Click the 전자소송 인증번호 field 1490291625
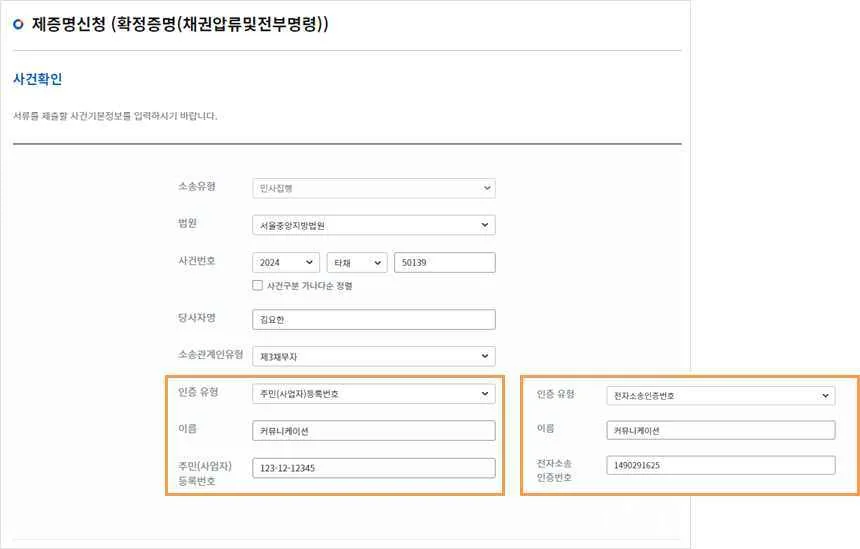Viewport: 860px width, 549px height. click(x=721, y=465)
